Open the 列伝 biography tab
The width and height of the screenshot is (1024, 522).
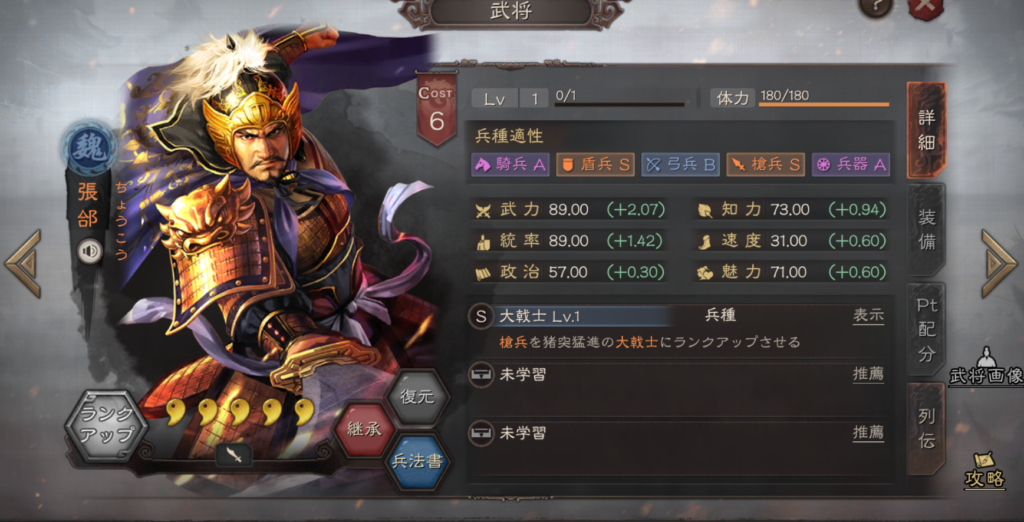926,429
